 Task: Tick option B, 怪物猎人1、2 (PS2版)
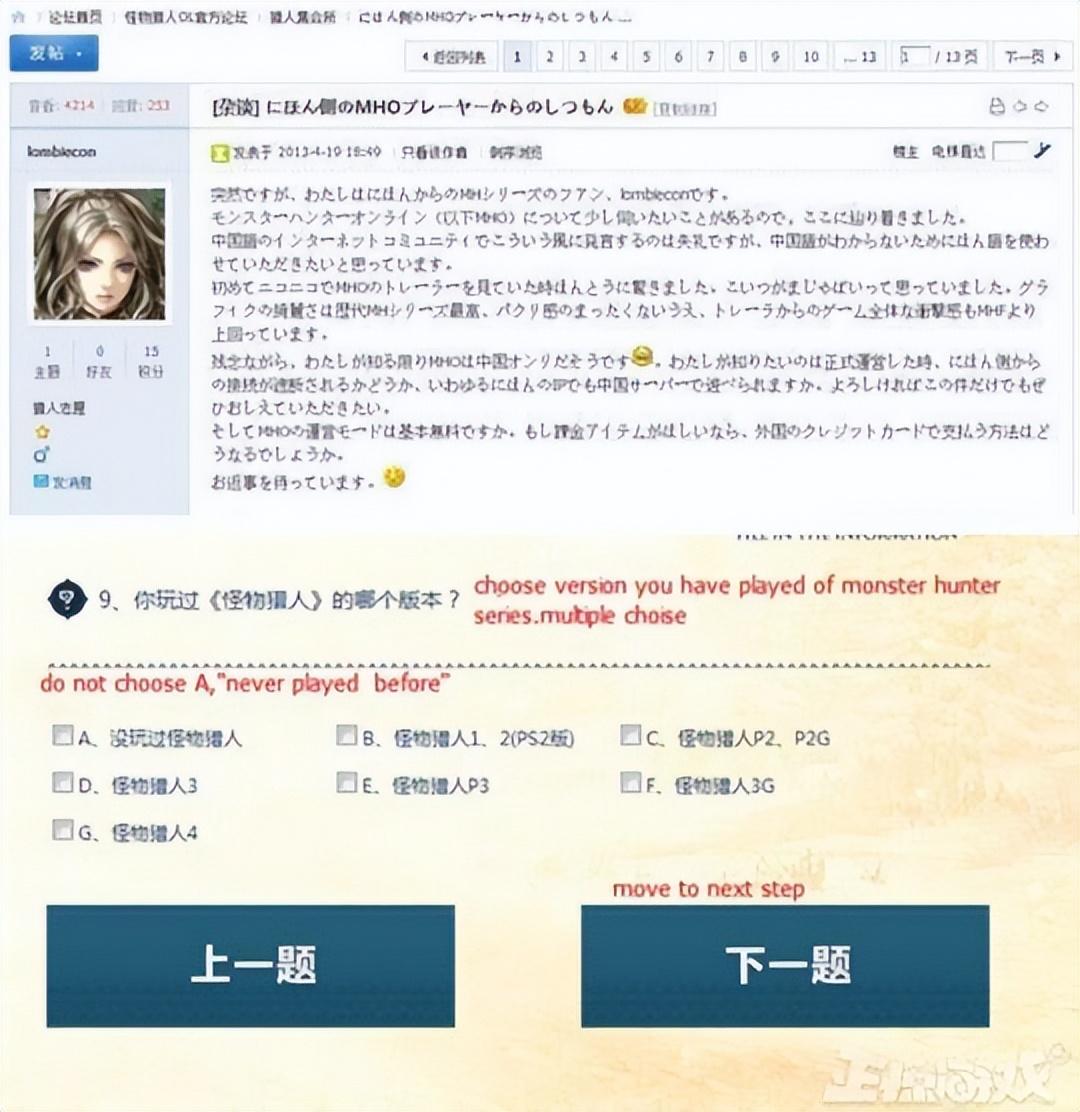[x=346, y=737]
